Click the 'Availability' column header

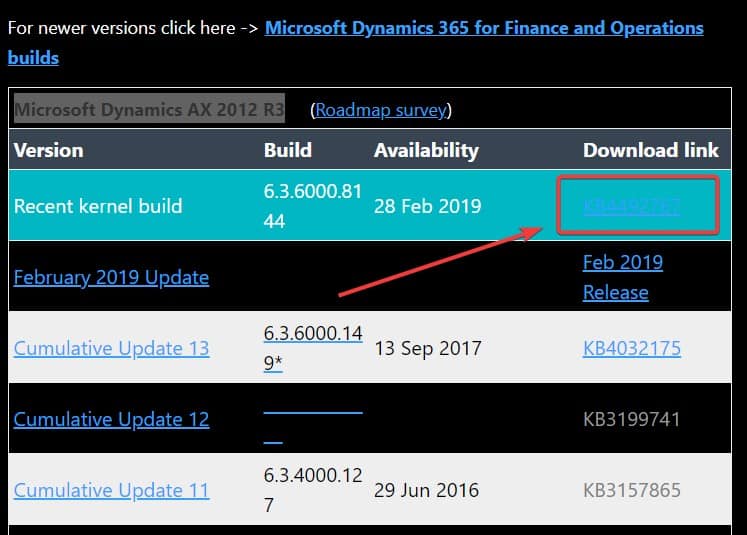click(426, 151)
